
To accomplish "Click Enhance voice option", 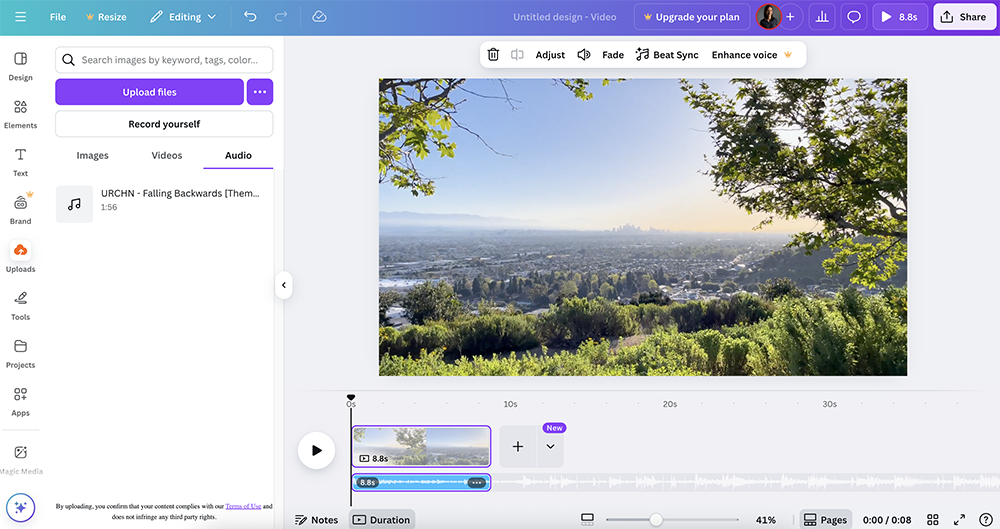I will coord(751,55).
